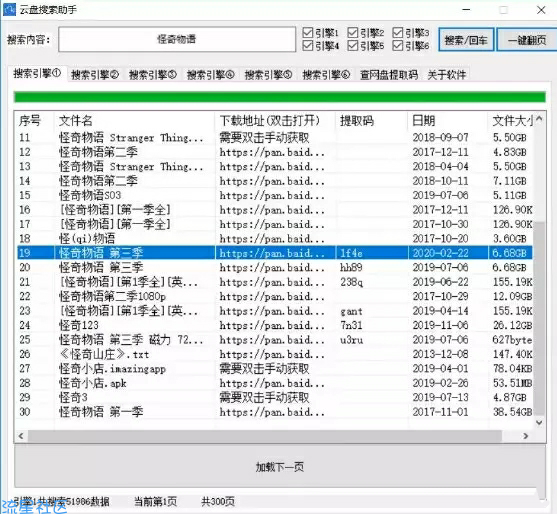Viewport: 557px width, 514px height.
Task: Select row 22 怪奇物语第二季1080p
Action: tap(274, 296)
